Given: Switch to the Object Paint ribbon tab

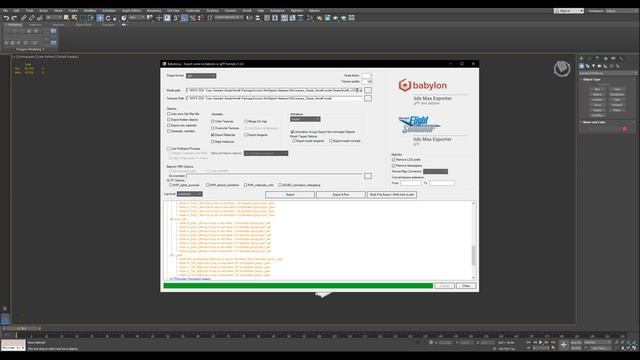Looking at the screenshot, I should 84,25.
